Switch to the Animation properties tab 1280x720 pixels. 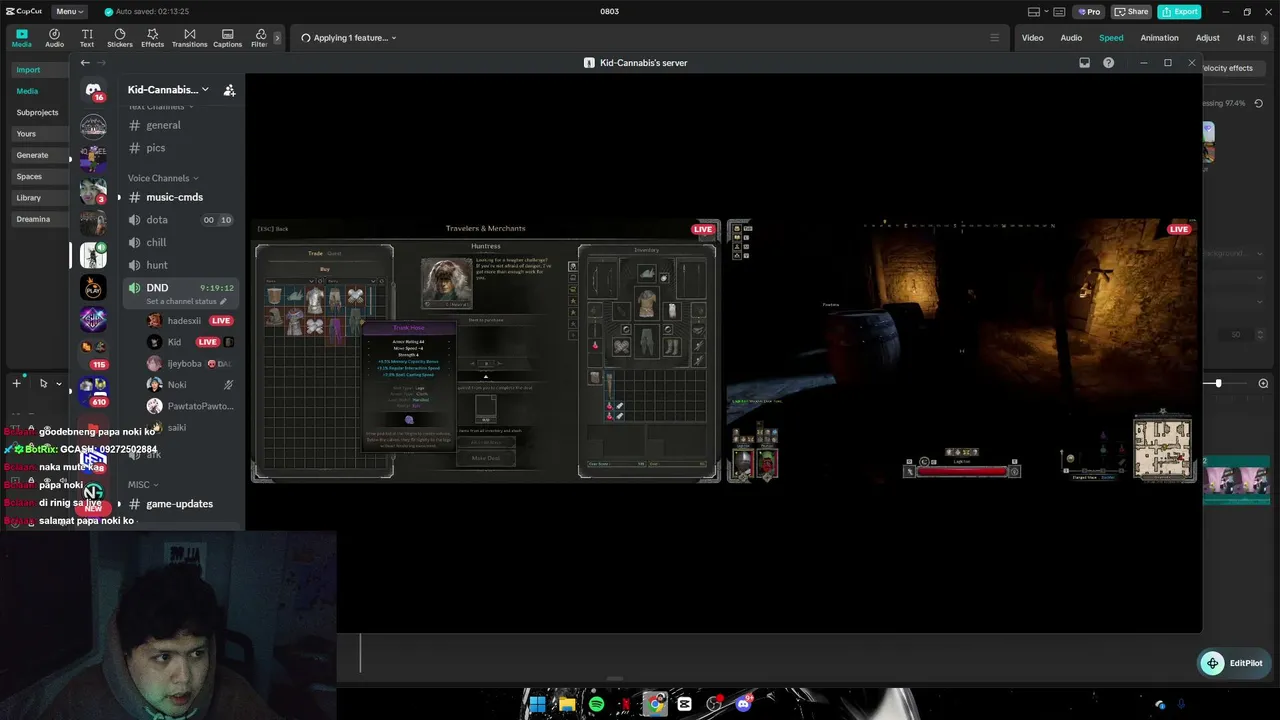1159,38
